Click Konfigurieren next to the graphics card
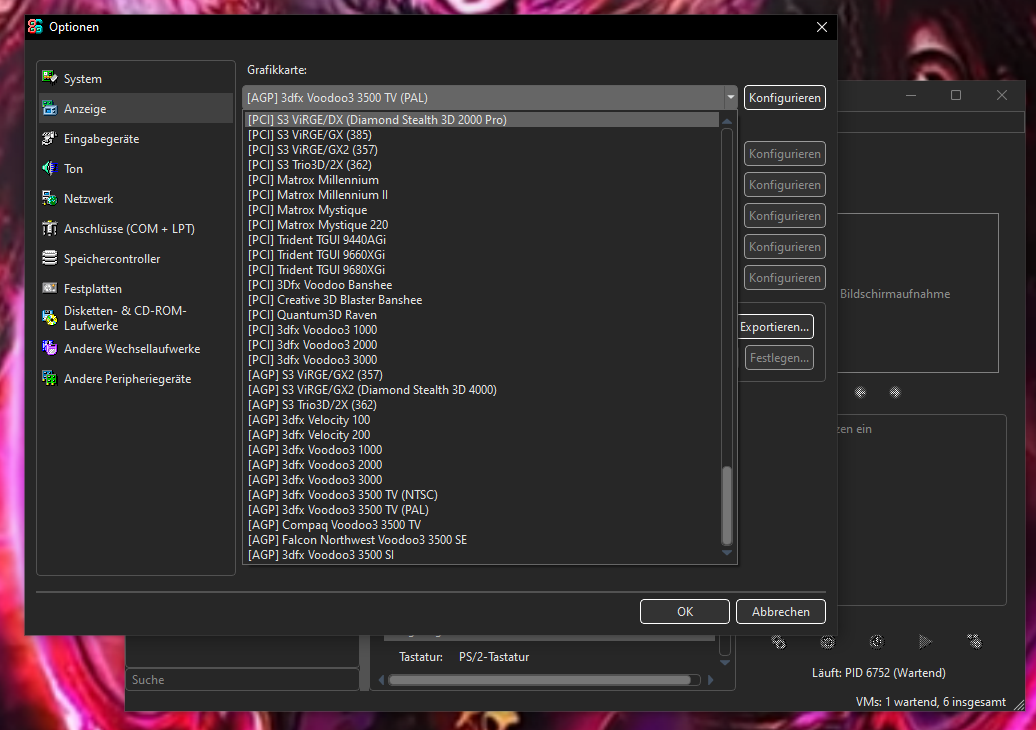The height and width of the screenshot is (730, 1036). click(784, 98)
